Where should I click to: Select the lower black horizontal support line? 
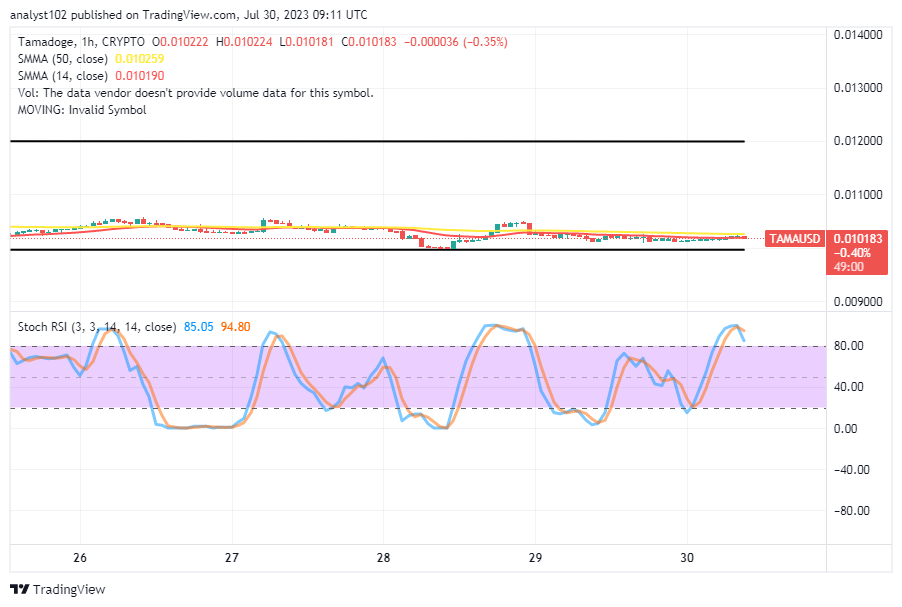tap(377, 250)
